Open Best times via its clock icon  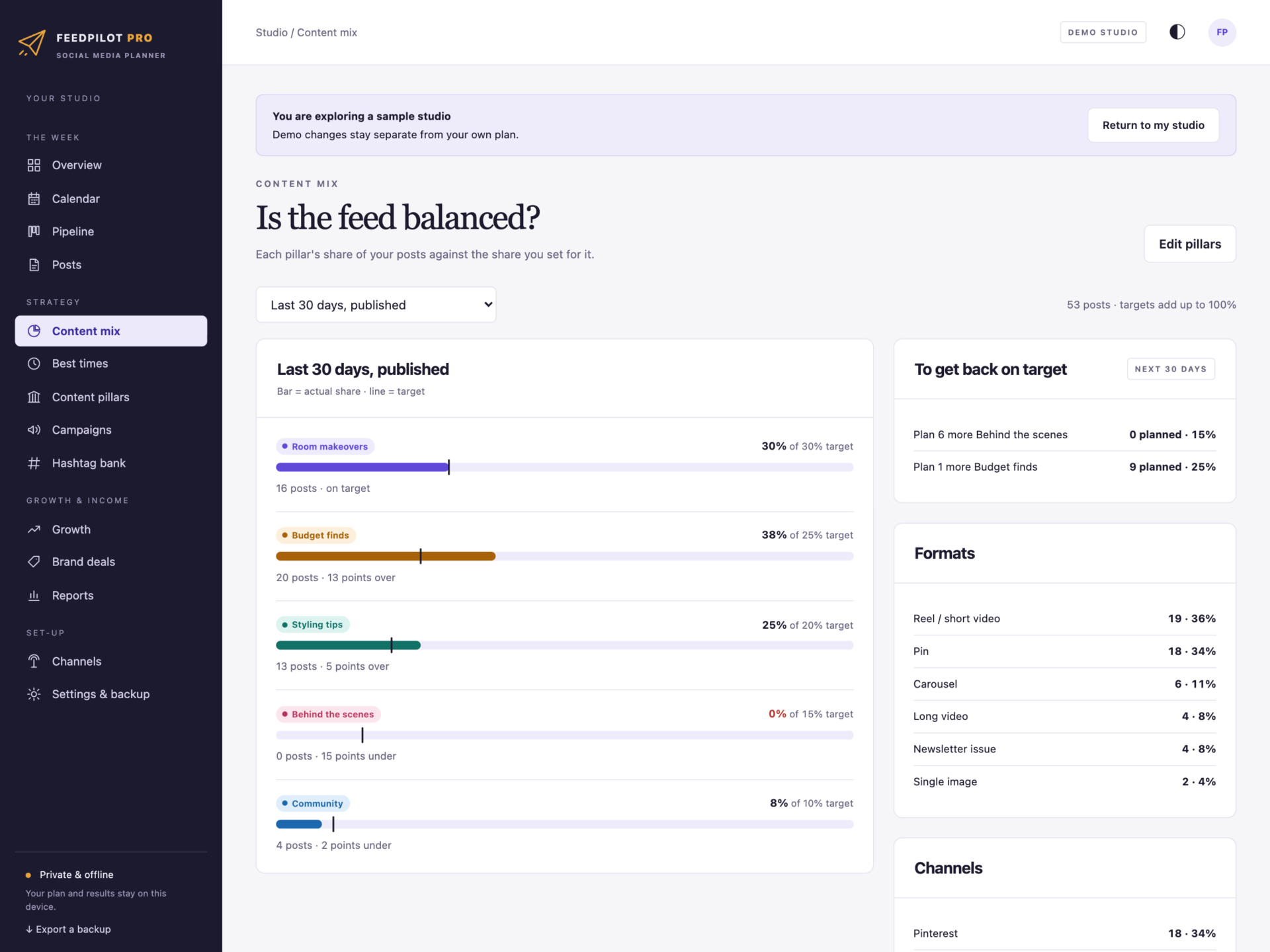[x=34, y=364]
